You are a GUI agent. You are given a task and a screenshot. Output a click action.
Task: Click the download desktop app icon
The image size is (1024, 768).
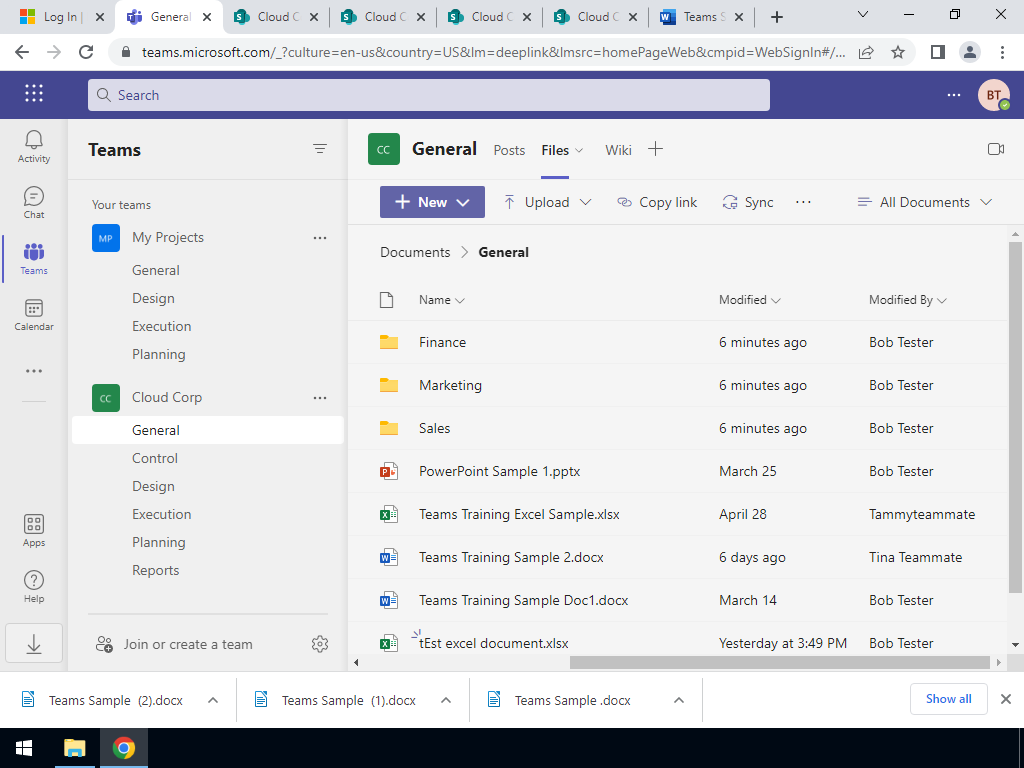pyautogui.click(x=34, y=643)
